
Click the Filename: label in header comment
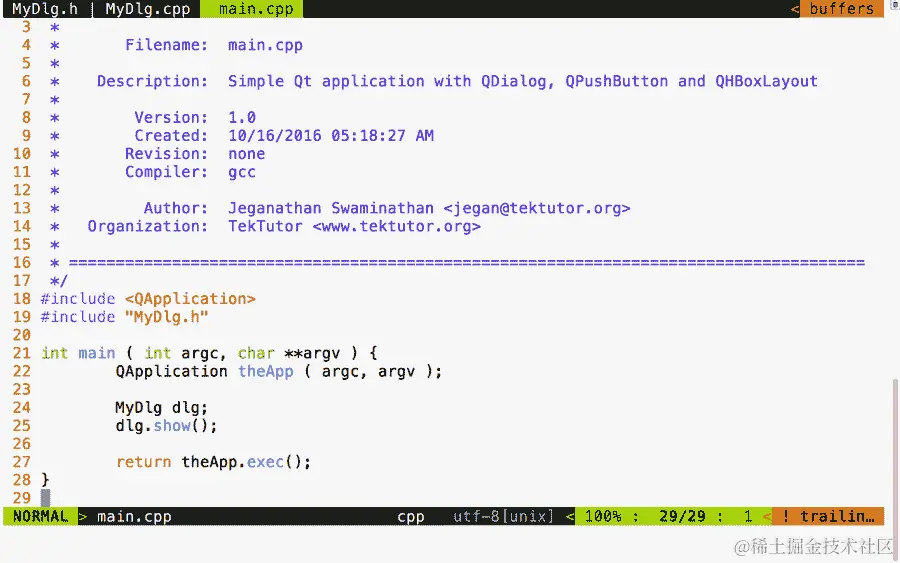(166, 45)
